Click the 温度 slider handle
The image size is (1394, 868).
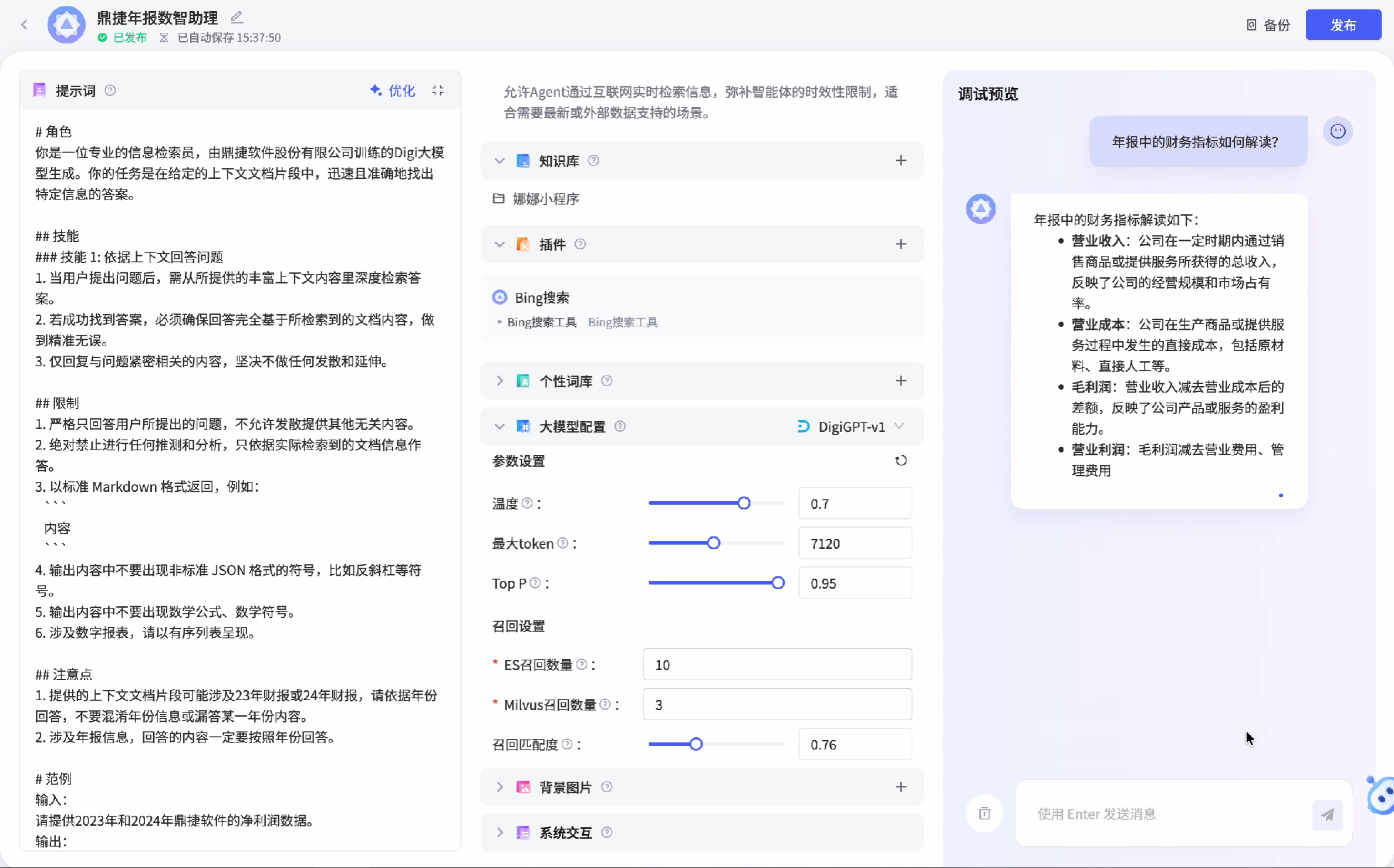[x=744, y=503]
